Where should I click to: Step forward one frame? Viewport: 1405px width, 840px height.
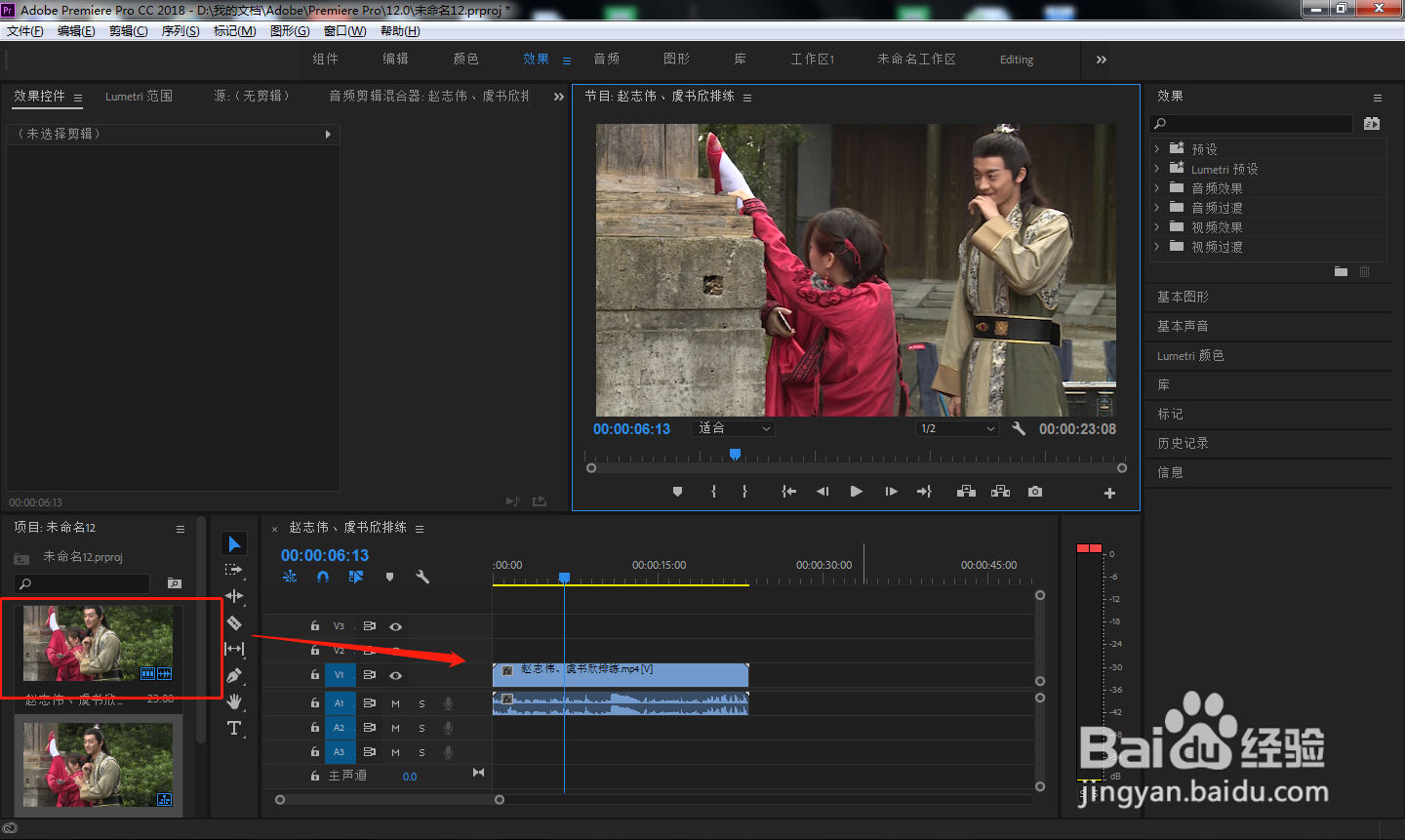pyautogui.click(x=891, y=492)
